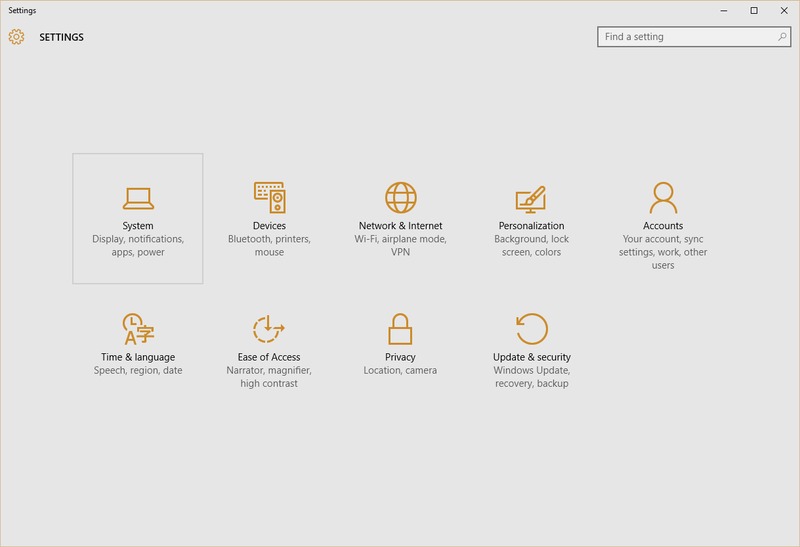Open the 'Your account, sync settings' description
Viewport: 800px width, 547px height.
point(662,252)
